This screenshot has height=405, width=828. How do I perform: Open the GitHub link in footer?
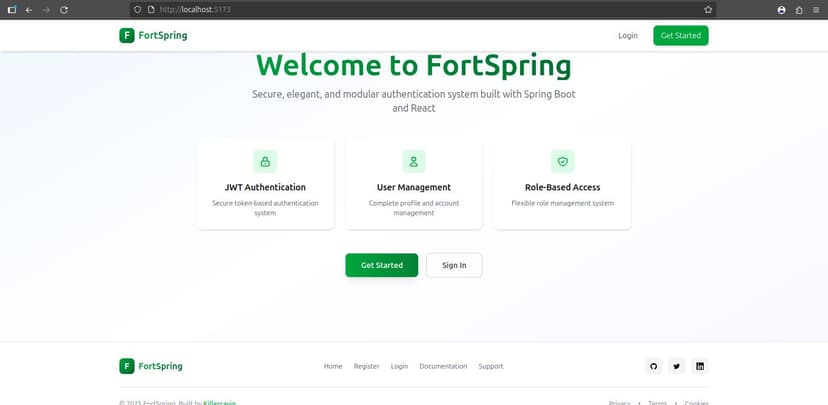click(654, 366)
